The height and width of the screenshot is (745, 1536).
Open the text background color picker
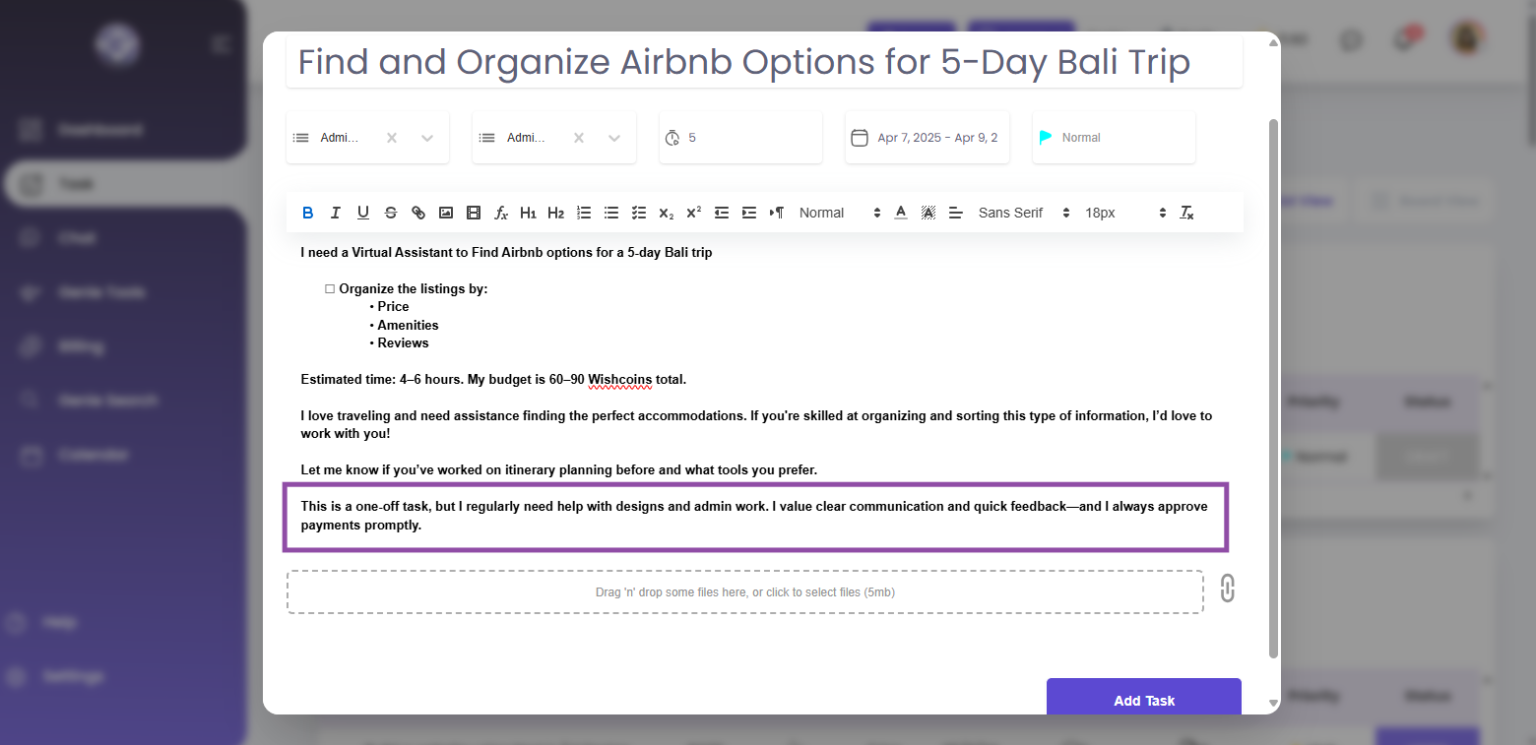click(928, 213)
